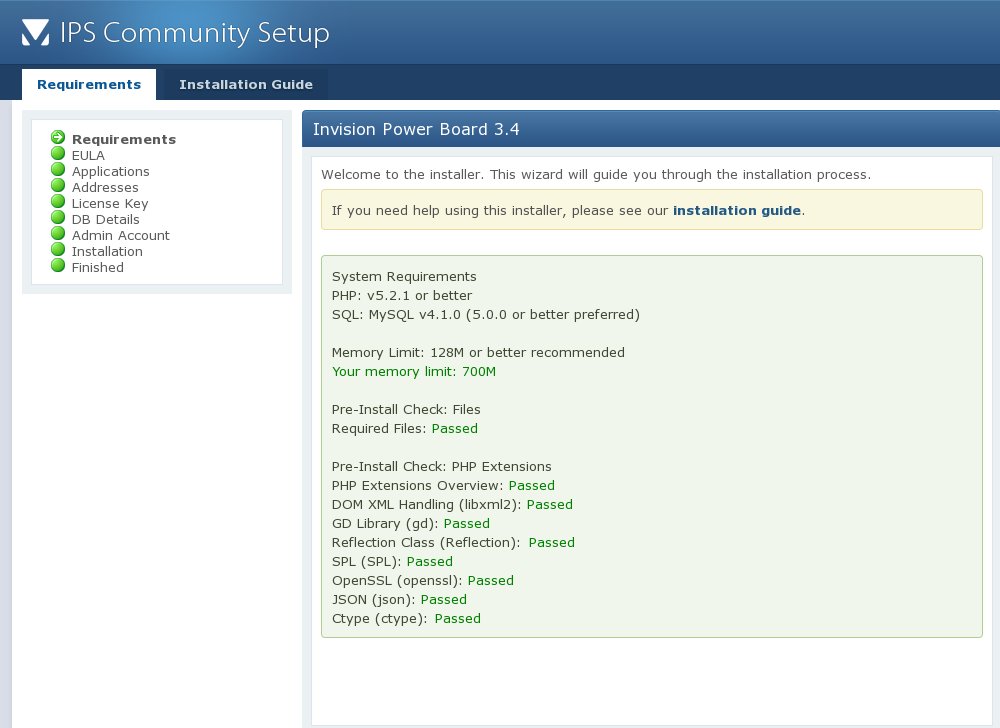Viewport: 1000px width, 728px height.
Task: Click the green circle icon next to License Key
Action: [58, 201]
